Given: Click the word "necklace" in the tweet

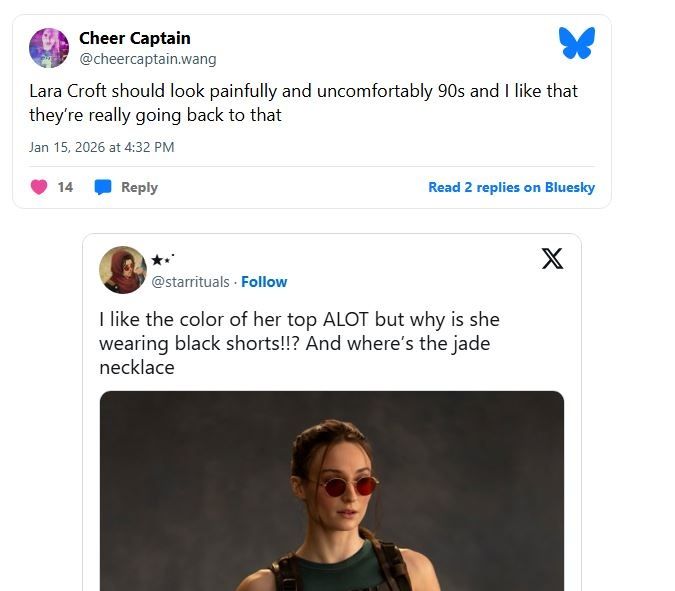Looking at the screenshot, I should 137,368.
